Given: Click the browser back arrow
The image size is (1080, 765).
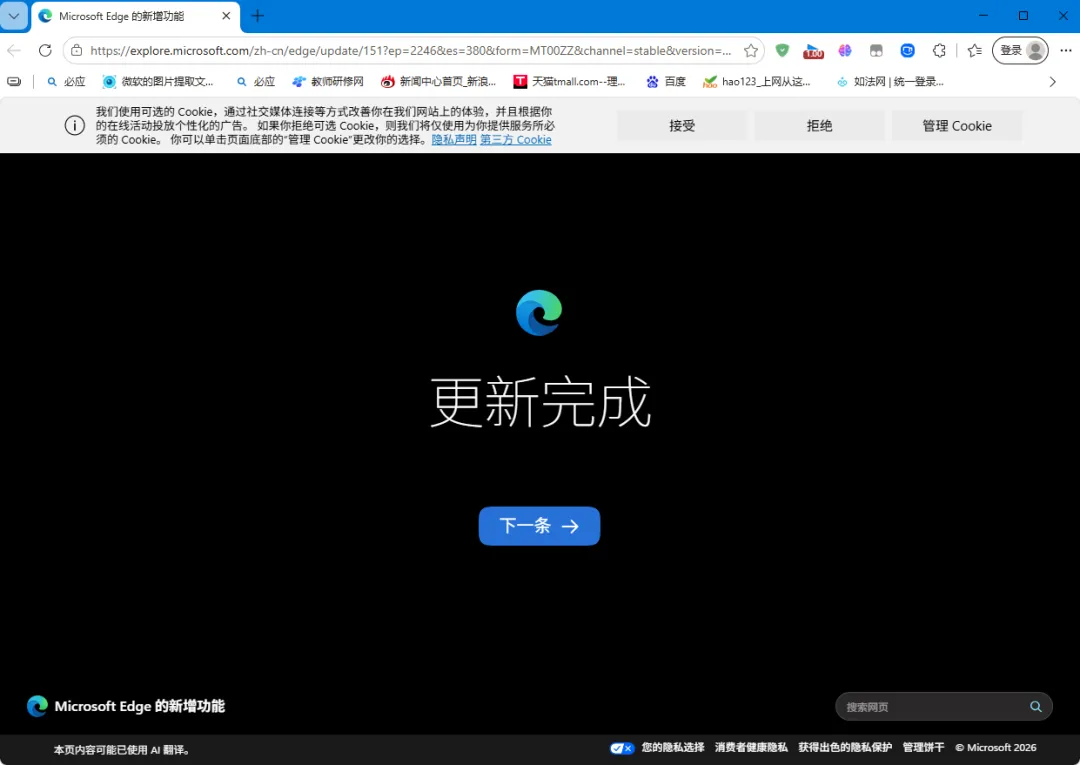Looking at the screenshot, I should (x=14, y=50).
